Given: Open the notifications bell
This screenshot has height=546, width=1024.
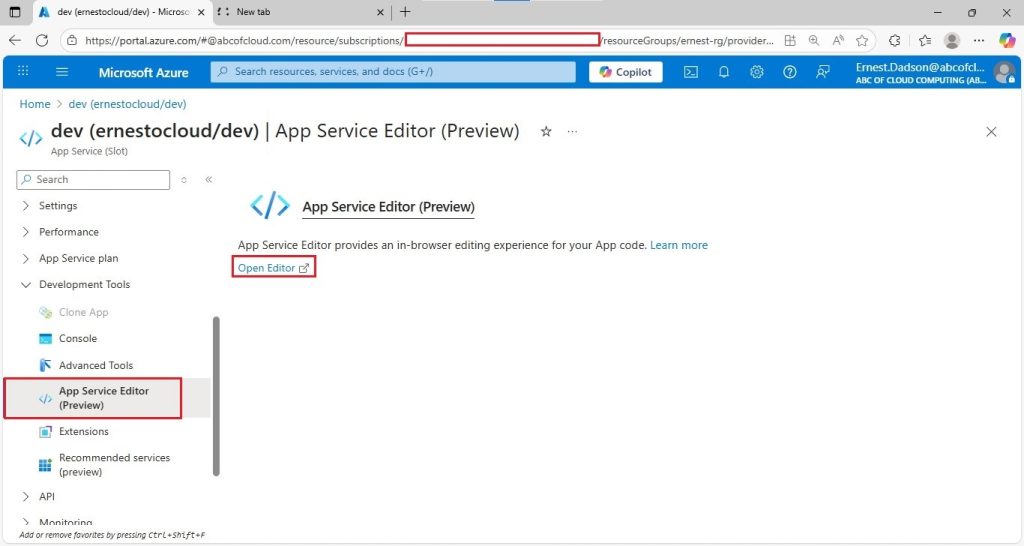Looking at the screenshot, I should (x=724, y=72).
